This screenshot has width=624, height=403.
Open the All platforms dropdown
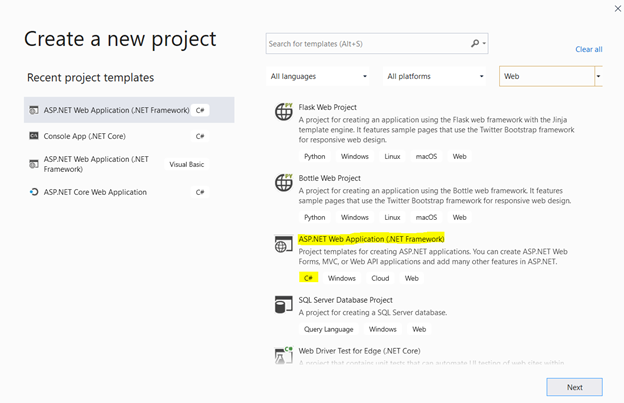[435, 76]
